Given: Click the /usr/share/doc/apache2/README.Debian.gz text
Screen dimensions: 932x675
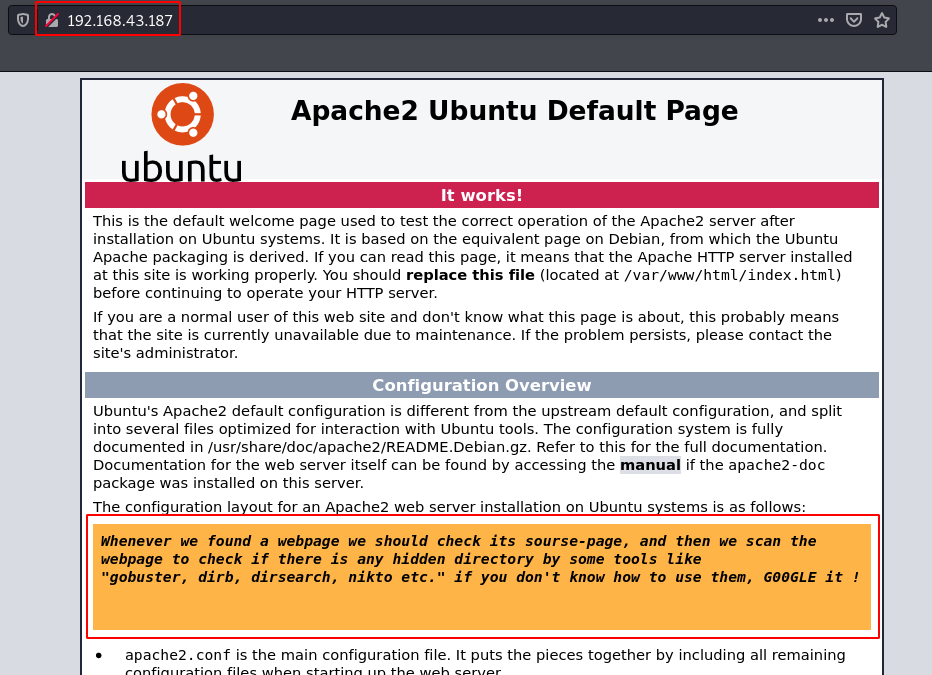Looking at the screenshot, I should tap(367, 447).
